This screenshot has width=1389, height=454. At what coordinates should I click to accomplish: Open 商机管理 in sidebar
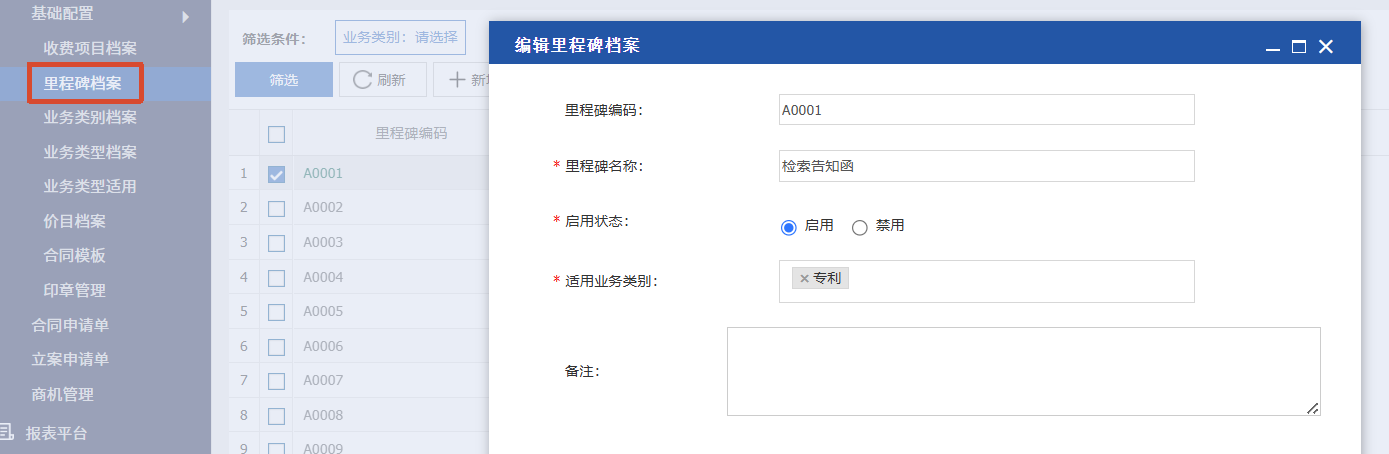pyautogui.click(x=62, y=394)
